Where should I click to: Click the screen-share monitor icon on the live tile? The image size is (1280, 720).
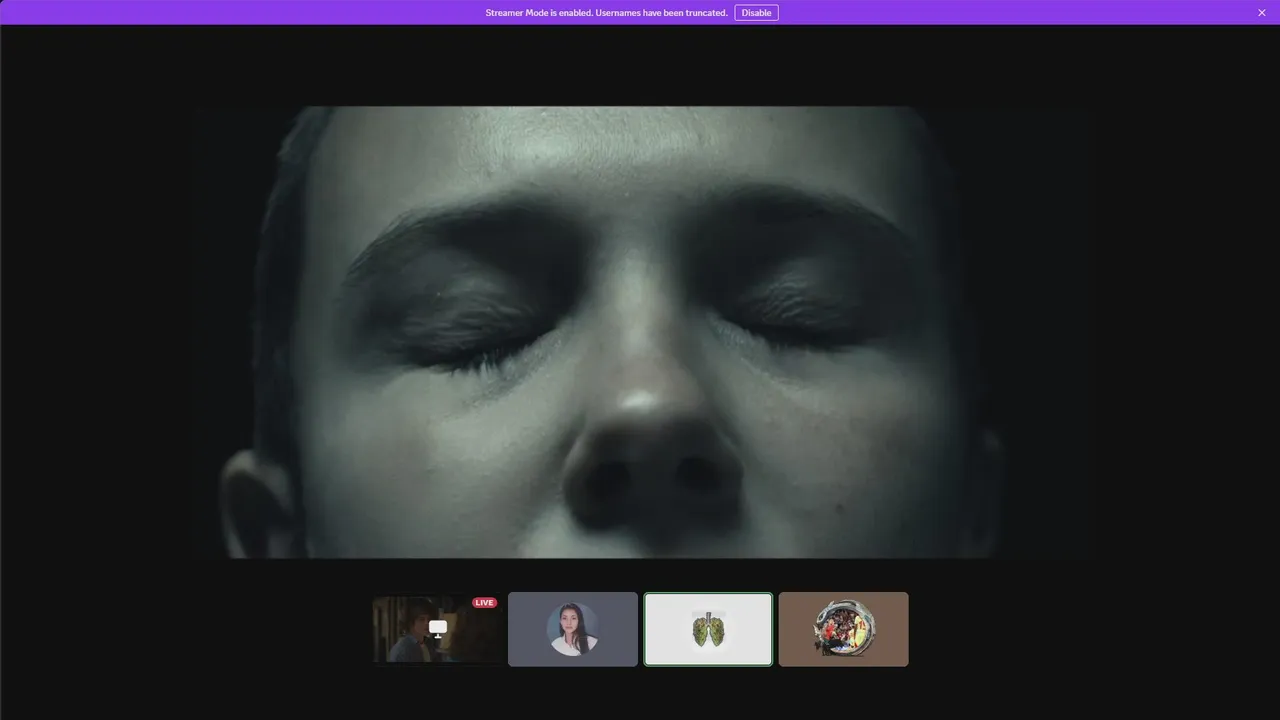438,628
